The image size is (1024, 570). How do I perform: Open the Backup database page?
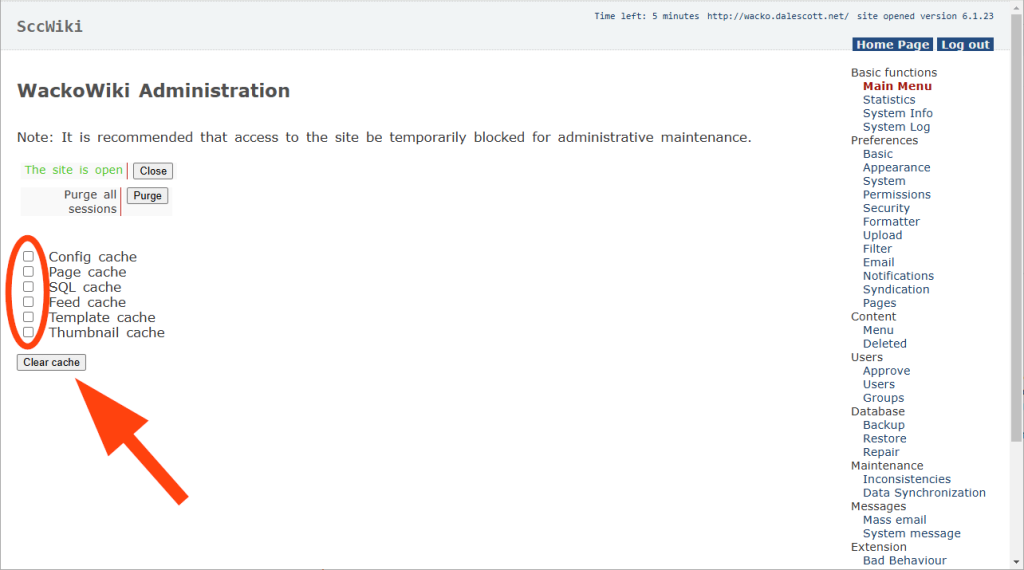point(883,425)
